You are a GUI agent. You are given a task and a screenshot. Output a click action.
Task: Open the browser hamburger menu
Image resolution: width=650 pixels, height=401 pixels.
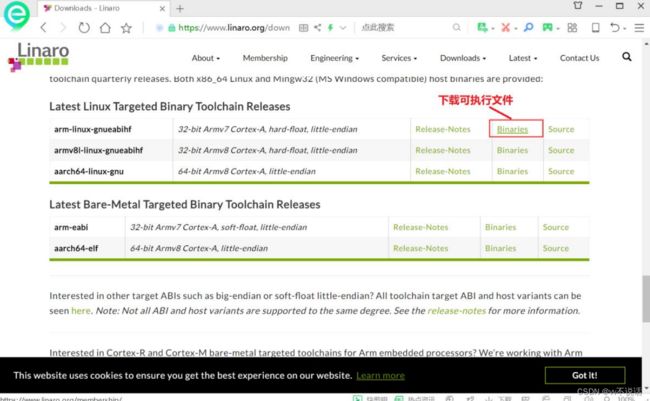coord(639,28)
